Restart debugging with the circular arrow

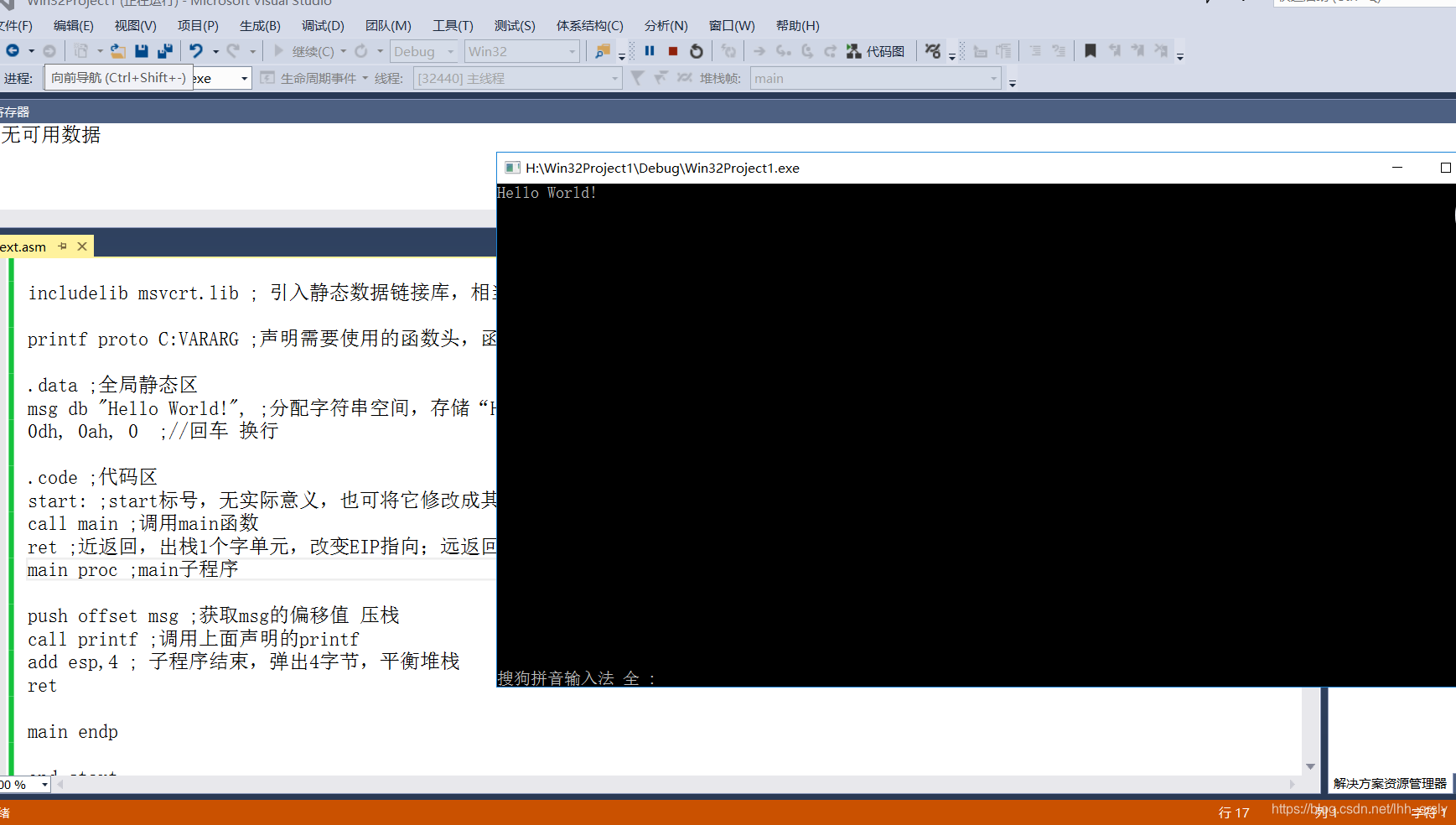point(697,51)
